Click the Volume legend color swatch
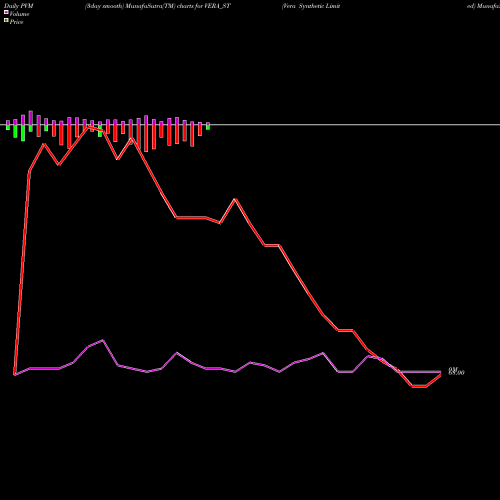Image resolution: width=500 pixels, height=500 pixels. coord(6,12)
